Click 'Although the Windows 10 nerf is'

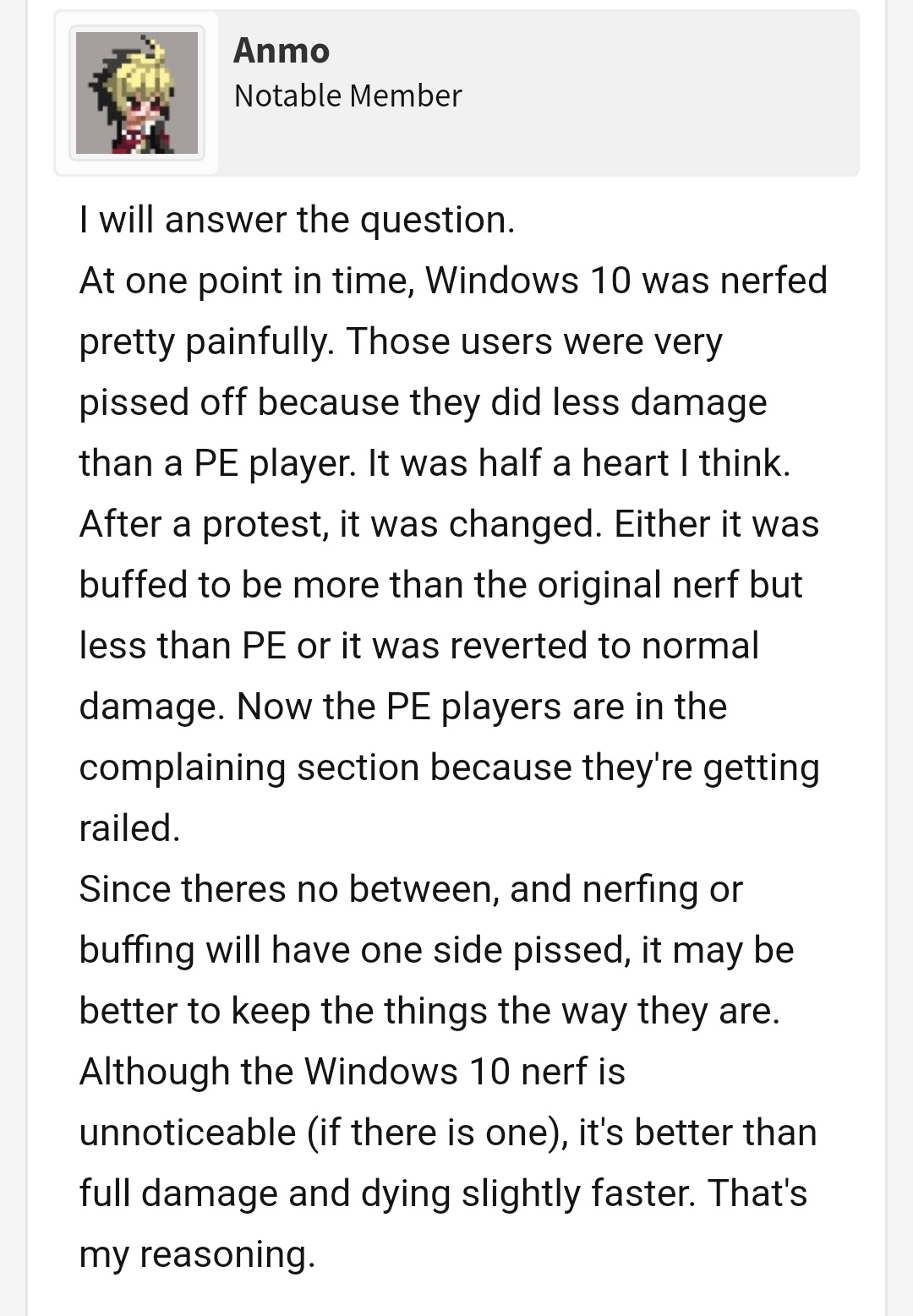tap(352, 1072)
